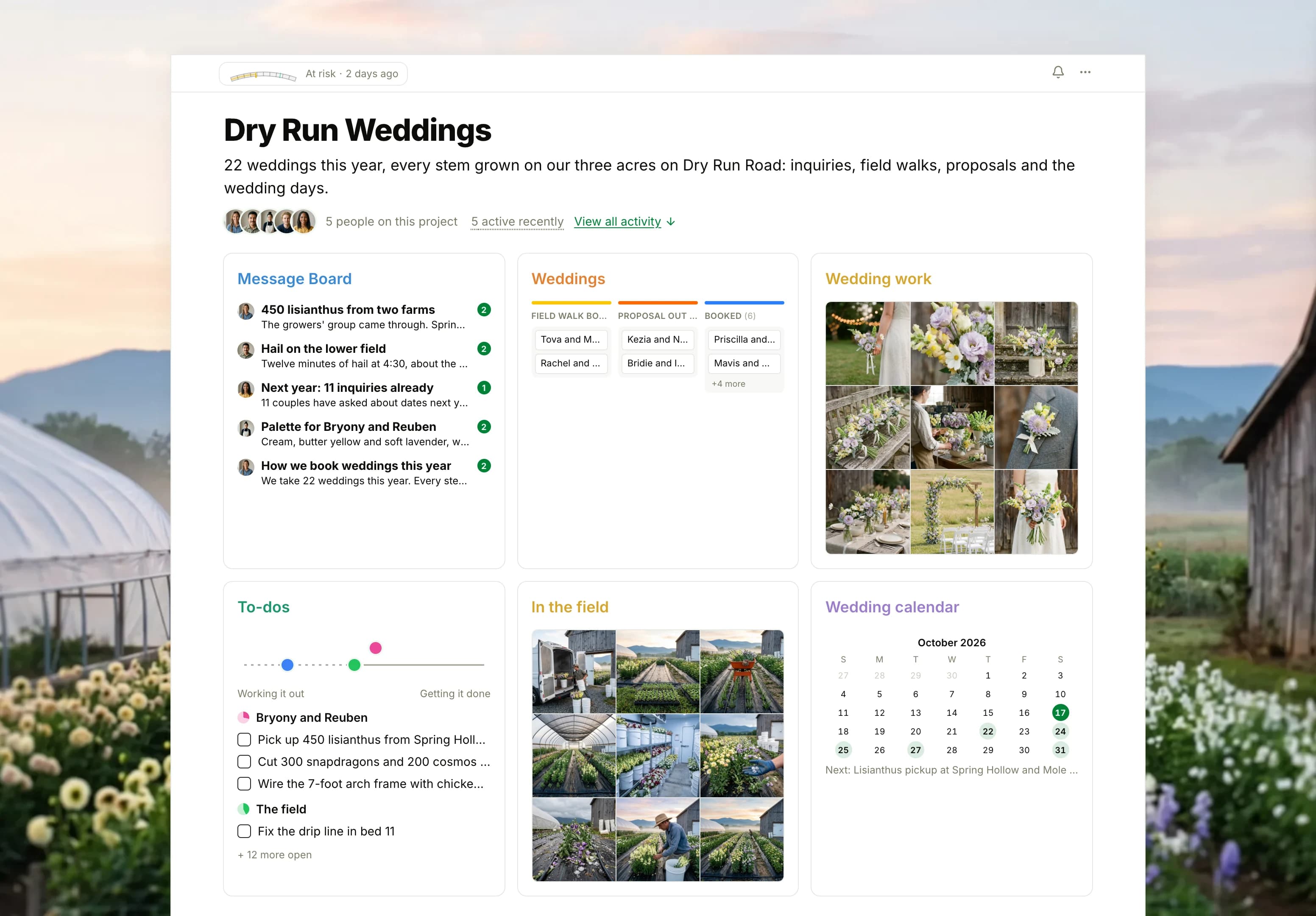Open message Next year: 11 inquiries already
Screen dimensions: 1316x916
click(x=364, y=394)
